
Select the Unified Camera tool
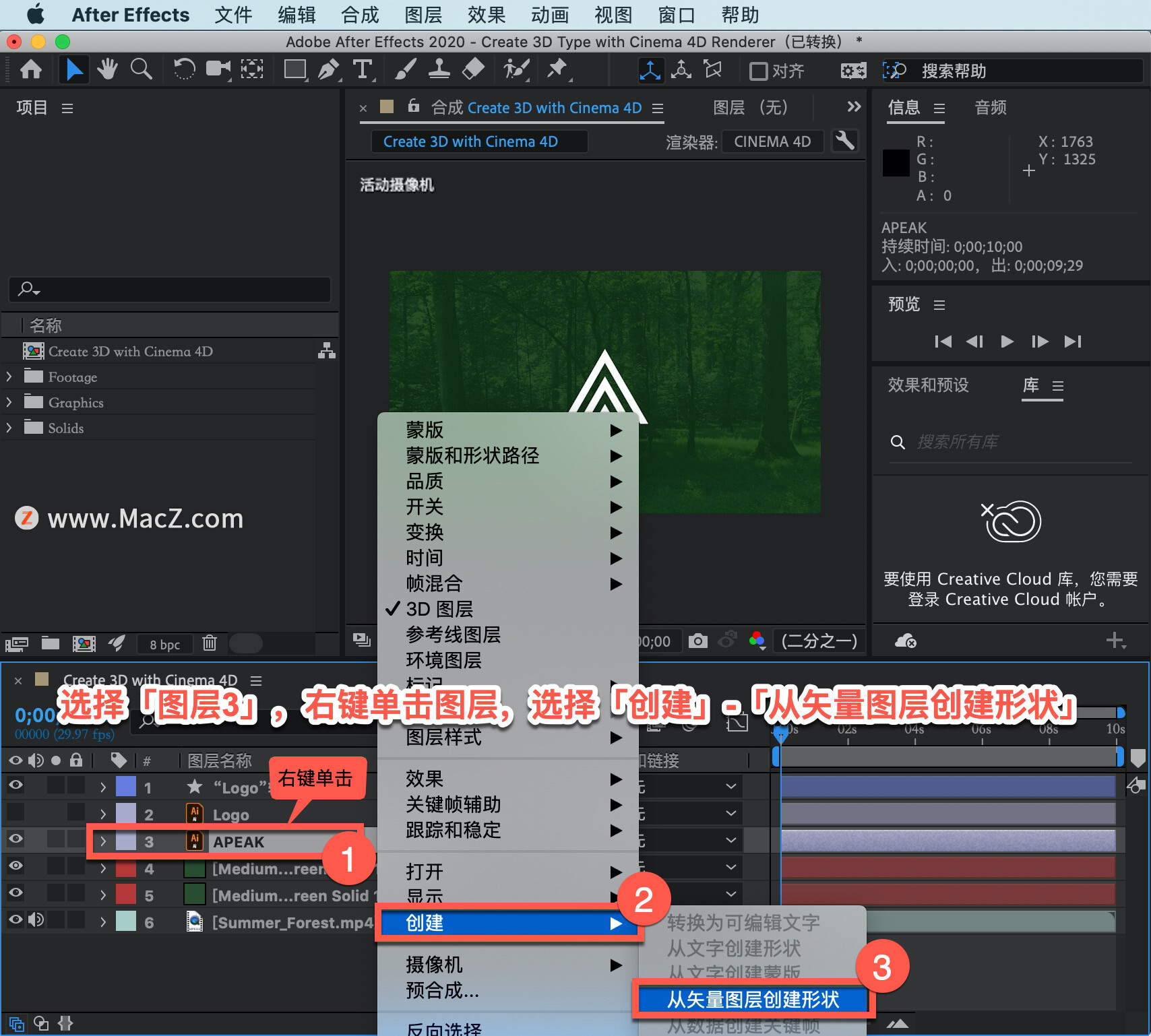[x=218, y=69]
